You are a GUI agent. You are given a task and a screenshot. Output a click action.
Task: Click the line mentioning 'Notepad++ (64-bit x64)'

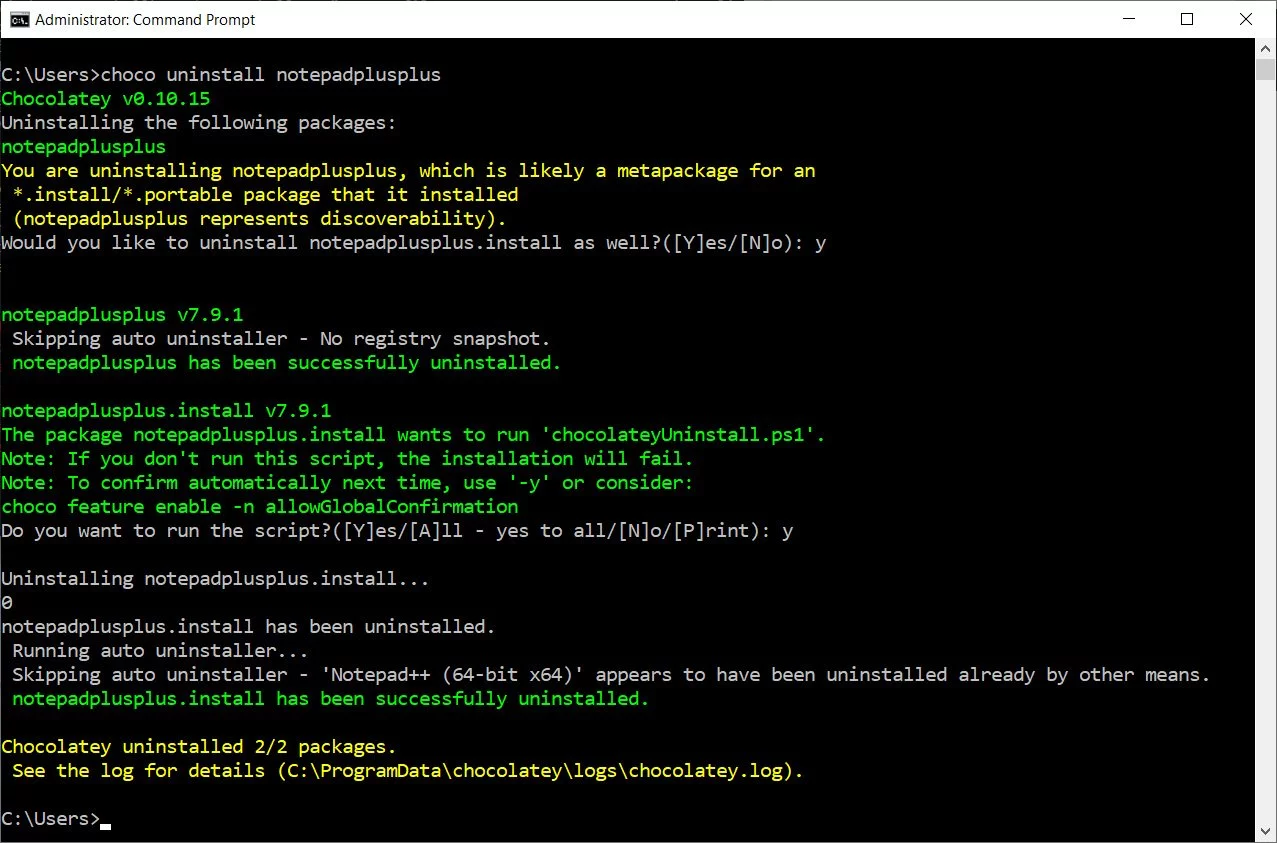click(611, 675)
